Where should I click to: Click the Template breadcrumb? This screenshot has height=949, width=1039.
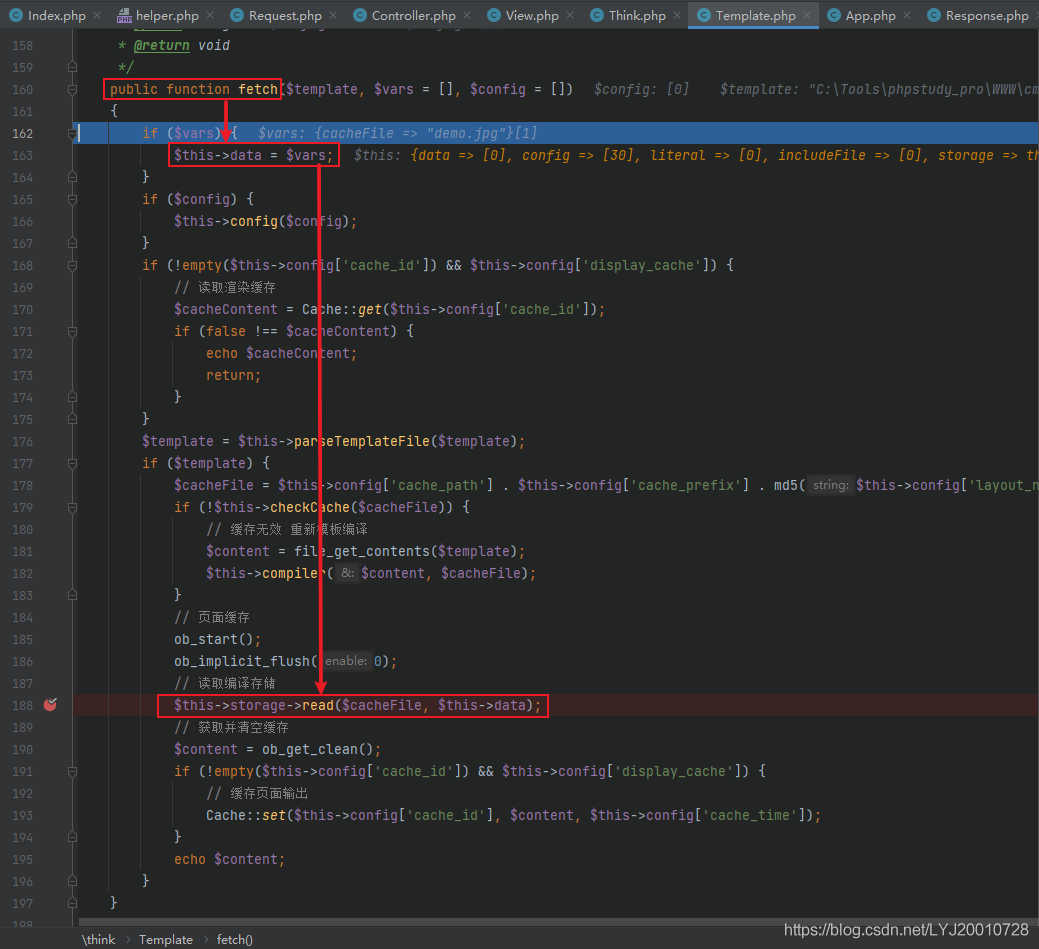166,940
